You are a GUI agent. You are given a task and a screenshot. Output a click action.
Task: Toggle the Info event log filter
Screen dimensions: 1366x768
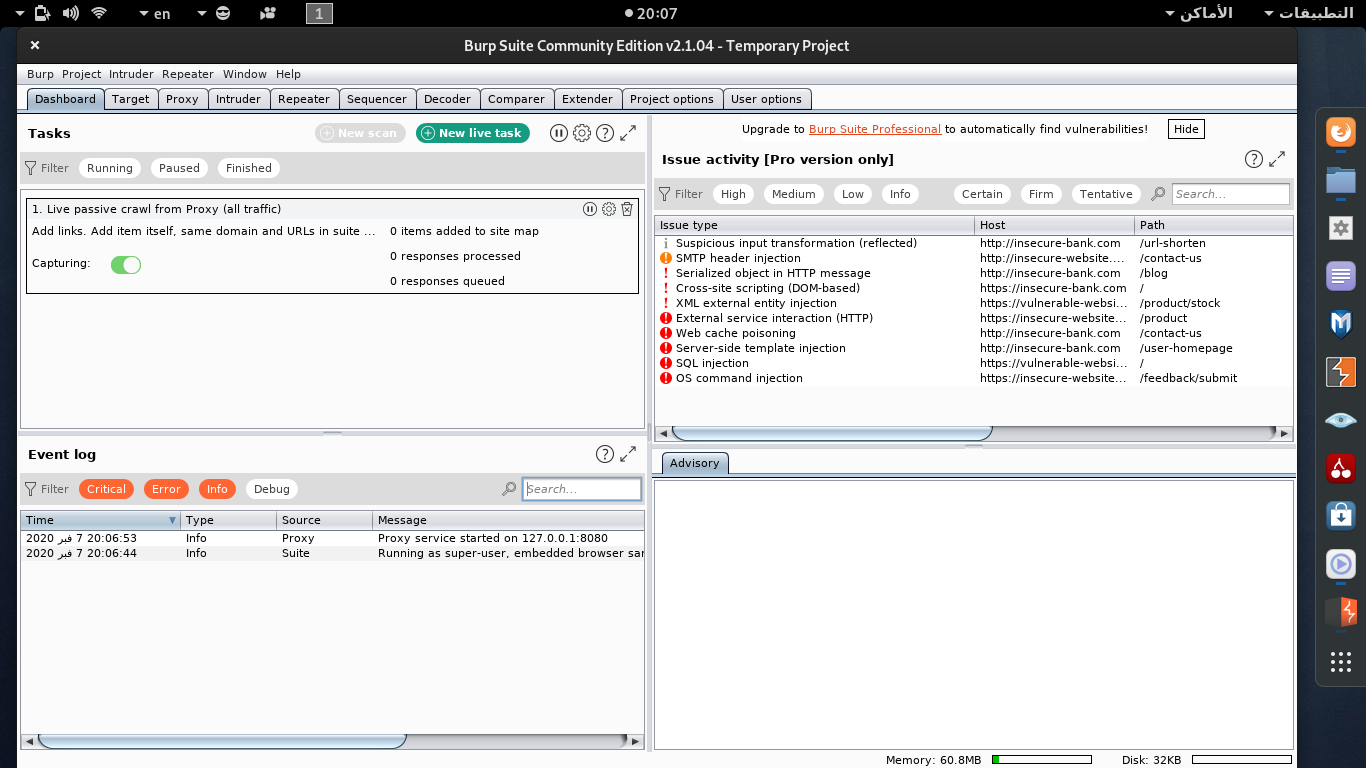click(x=217, y=489)
